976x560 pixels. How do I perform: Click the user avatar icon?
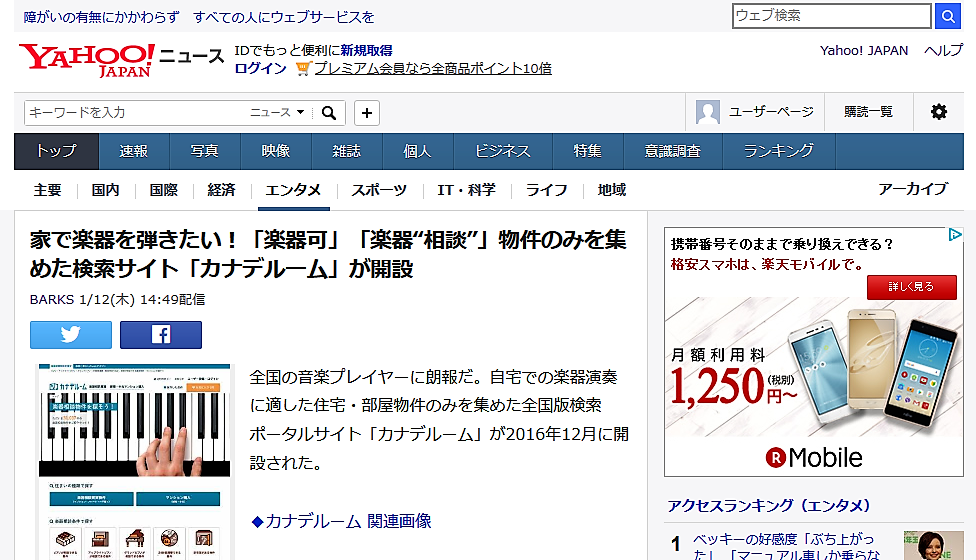(708, 112)
